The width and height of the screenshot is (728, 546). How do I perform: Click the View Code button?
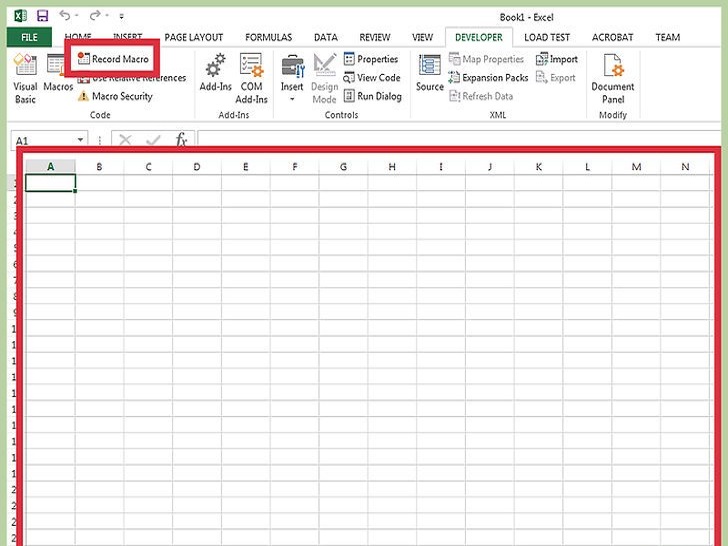tap(371, 78)
